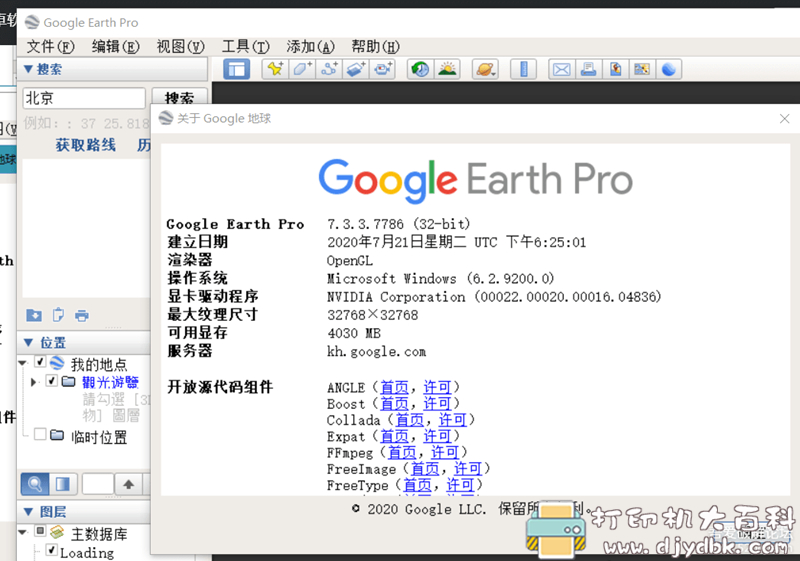Toggle the 觀光遊覽 checkbox

51,380
